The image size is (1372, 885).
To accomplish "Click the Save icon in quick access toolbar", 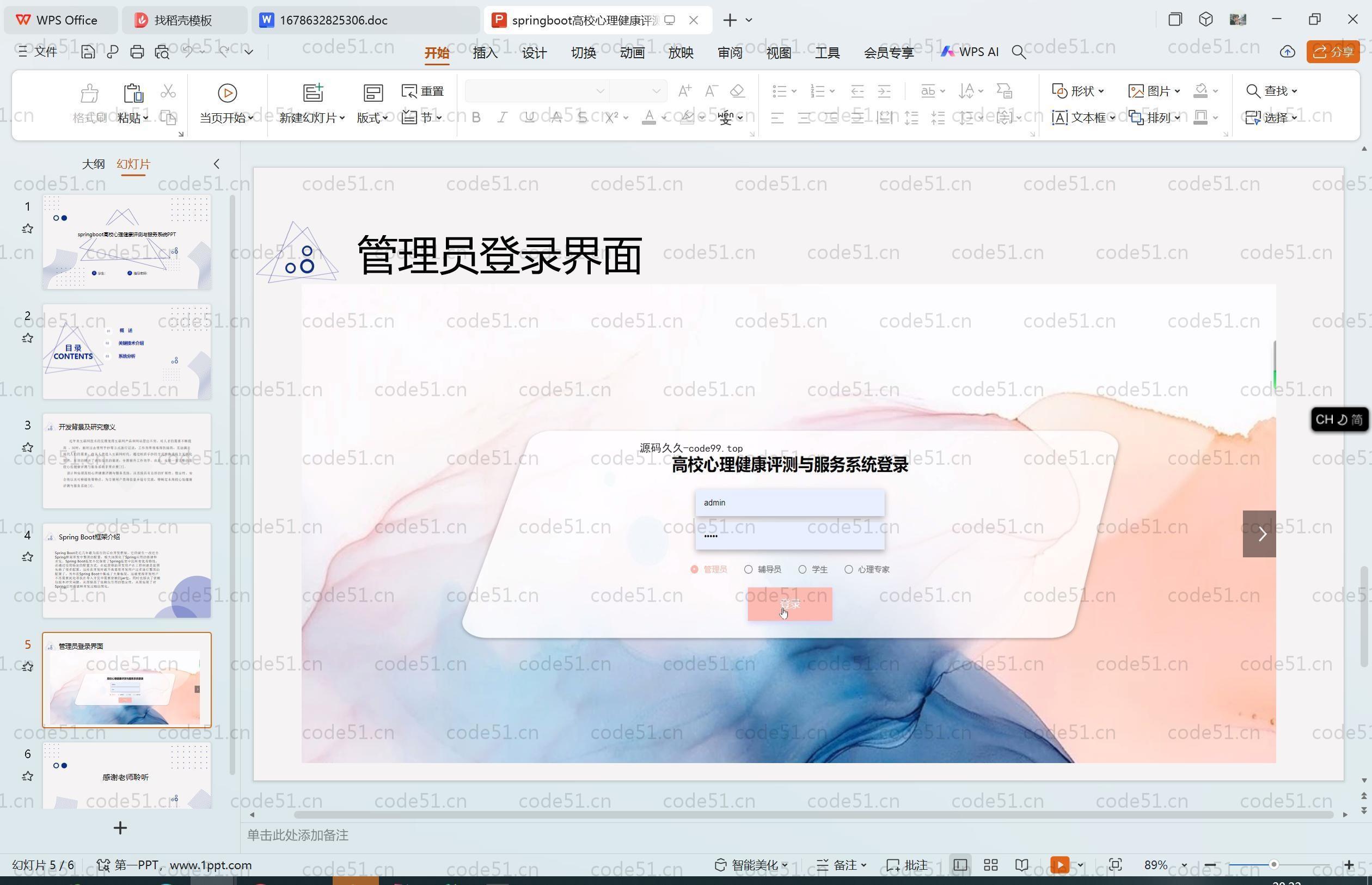I will pyautogui.click(x=88, y=52).
